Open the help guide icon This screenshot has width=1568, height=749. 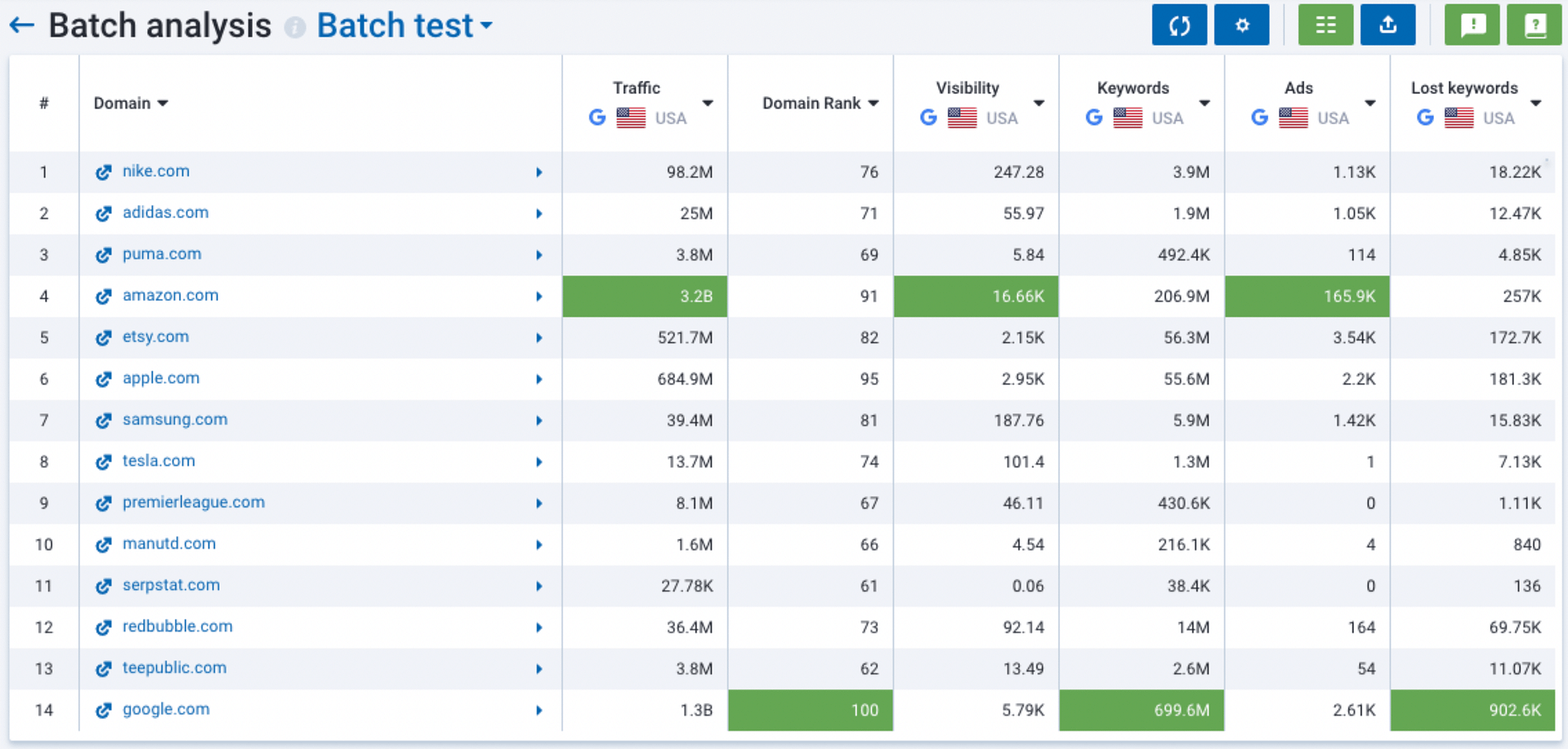(1534, 25)
